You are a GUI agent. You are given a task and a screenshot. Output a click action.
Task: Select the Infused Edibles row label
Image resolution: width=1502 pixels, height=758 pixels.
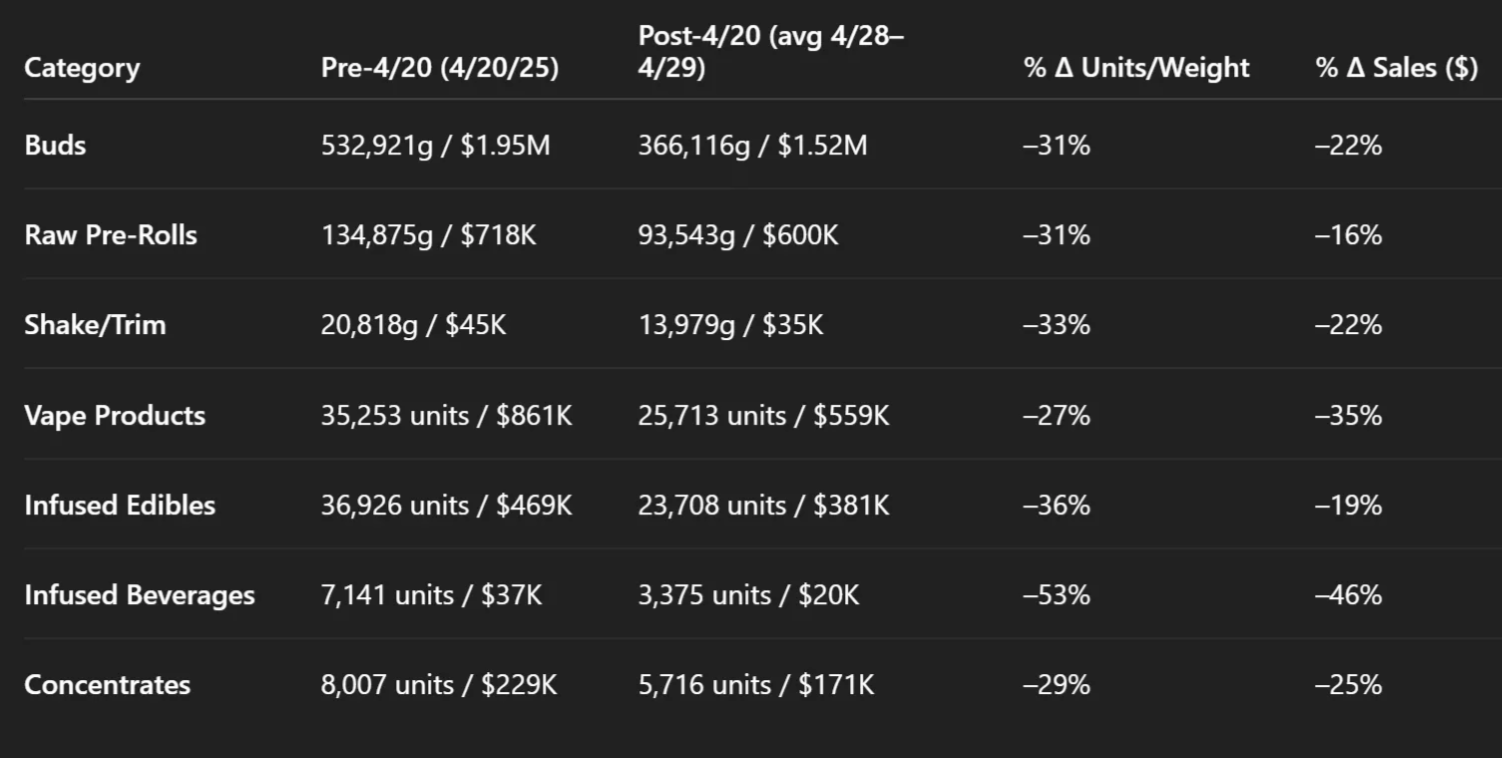click(x=120, y=505)
